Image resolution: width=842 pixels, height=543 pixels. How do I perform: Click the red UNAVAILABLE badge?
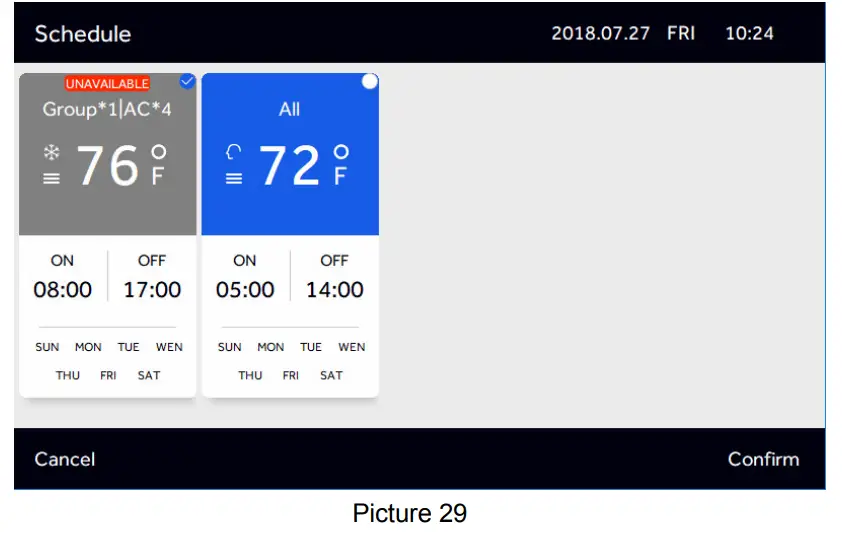coord(107,84)
